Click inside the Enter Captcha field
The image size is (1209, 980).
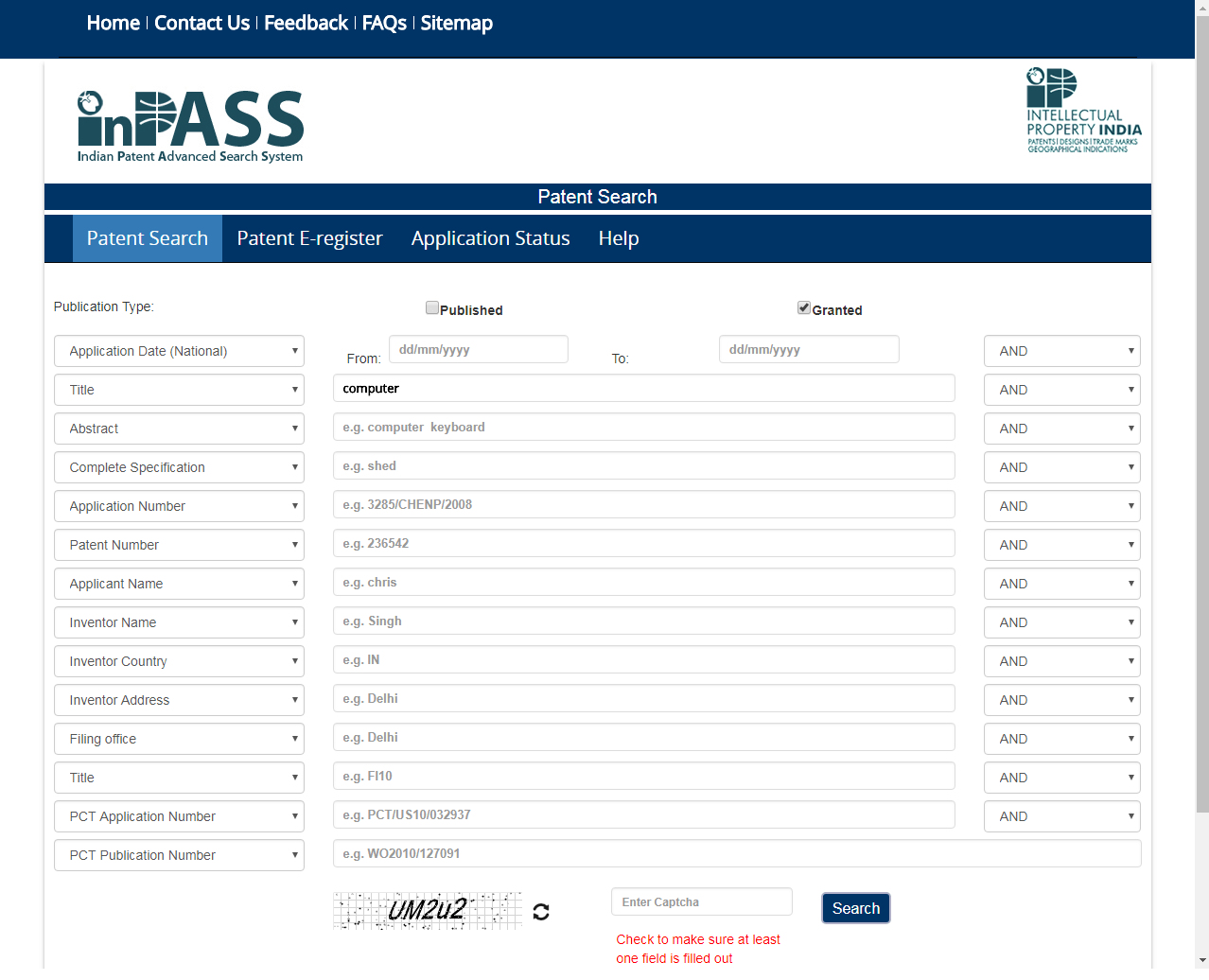point(701,901)
